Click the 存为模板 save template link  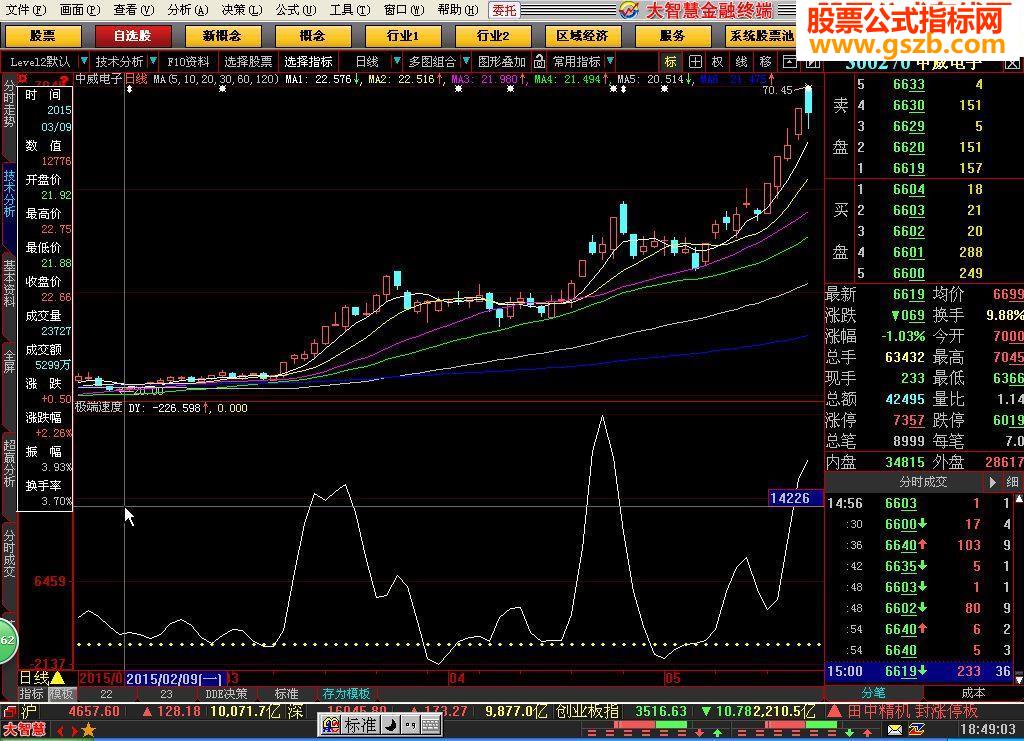[346, 693]
